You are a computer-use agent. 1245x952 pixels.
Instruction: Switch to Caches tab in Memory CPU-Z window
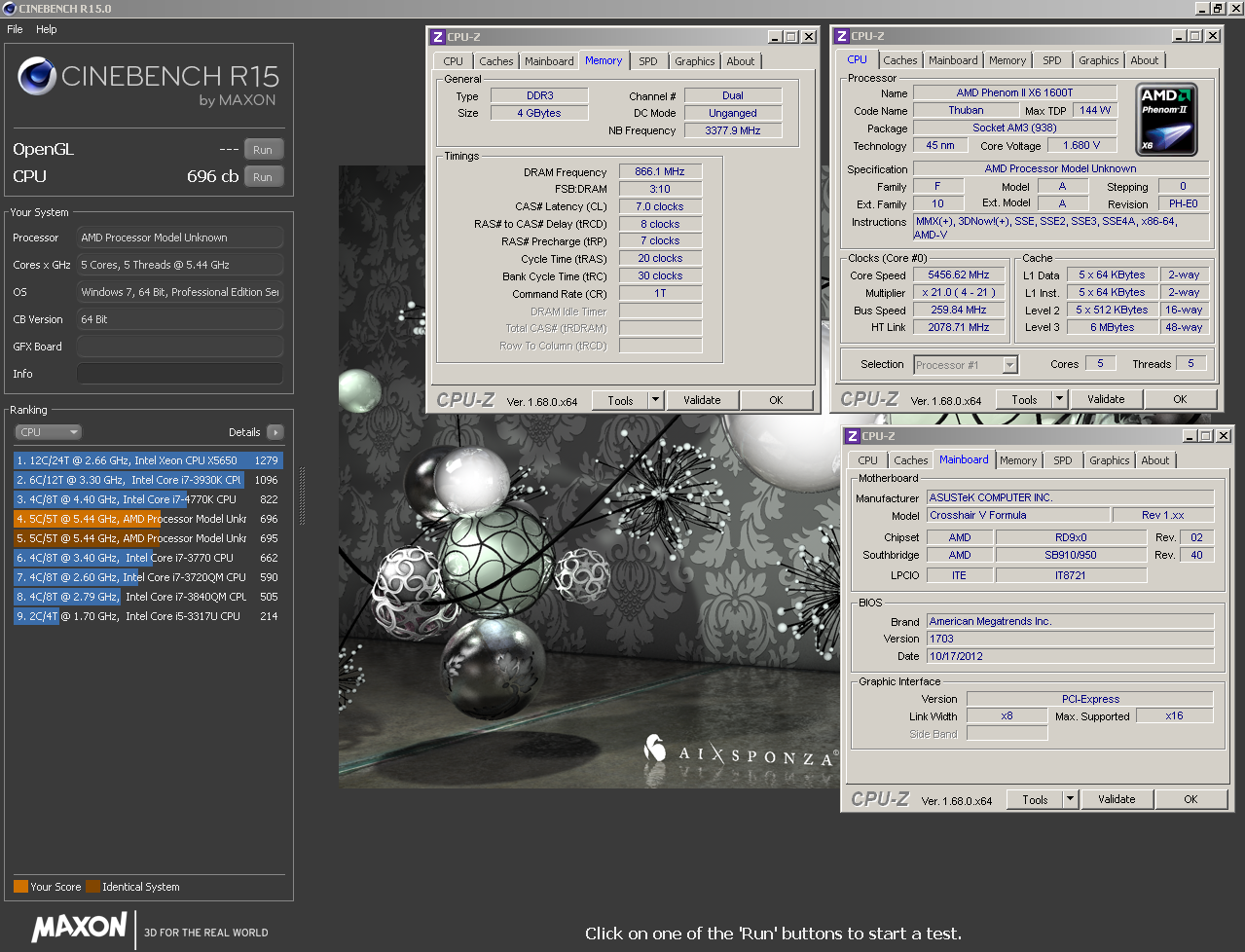click(496, 61)
